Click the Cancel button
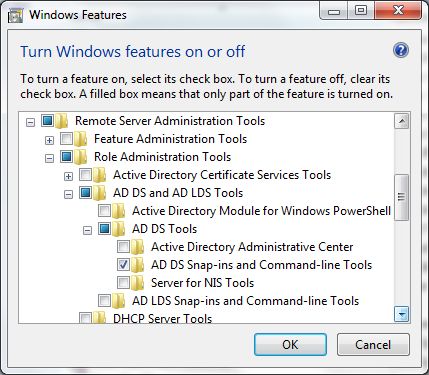Image resolution: width=429 pixels, height=375 pixels. pyautogui.click(x=373, y=344)
